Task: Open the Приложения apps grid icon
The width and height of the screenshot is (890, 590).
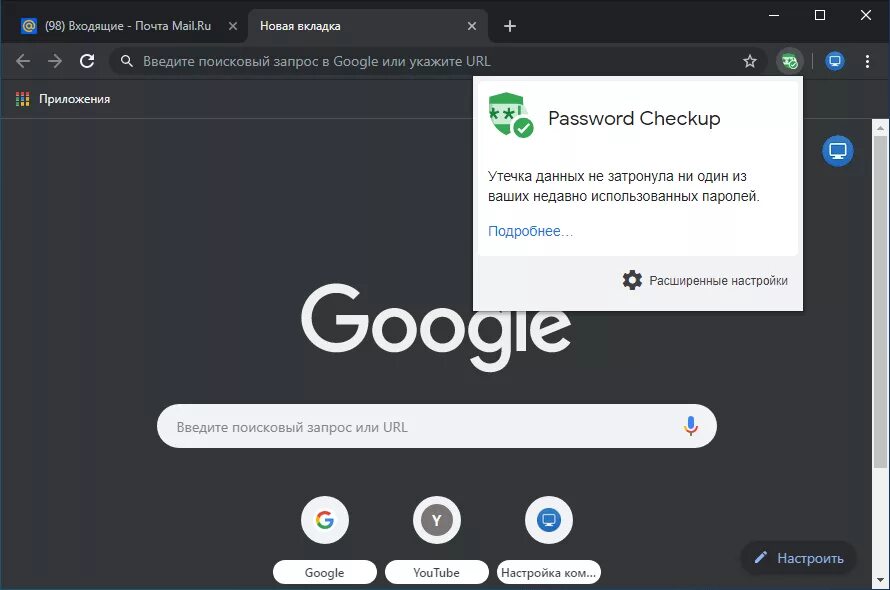Action: coord(23,99)
